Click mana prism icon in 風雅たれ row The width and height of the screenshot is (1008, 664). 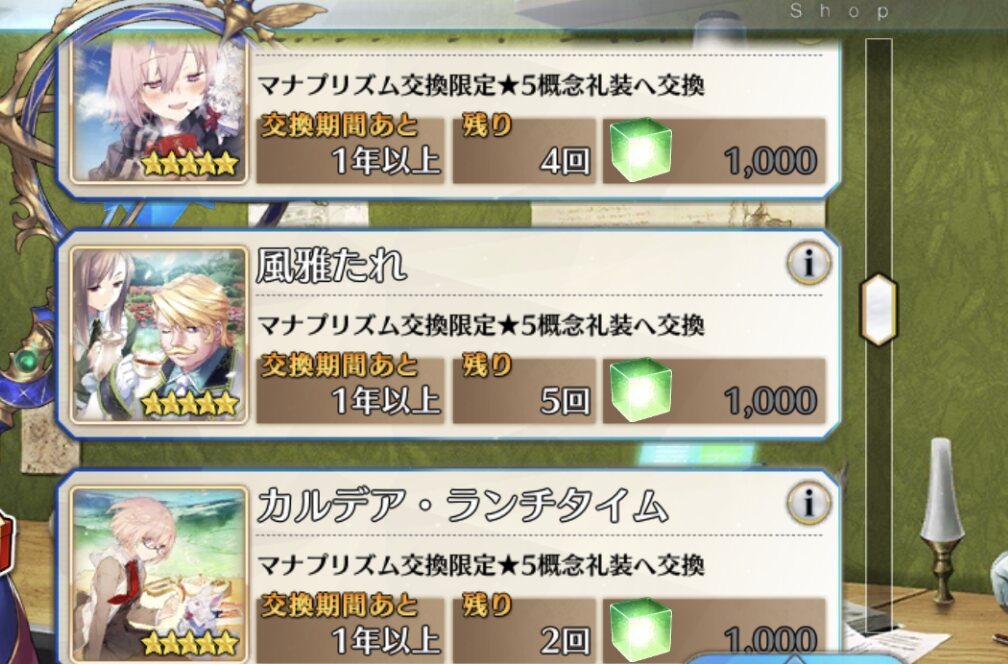click(640, 390)
